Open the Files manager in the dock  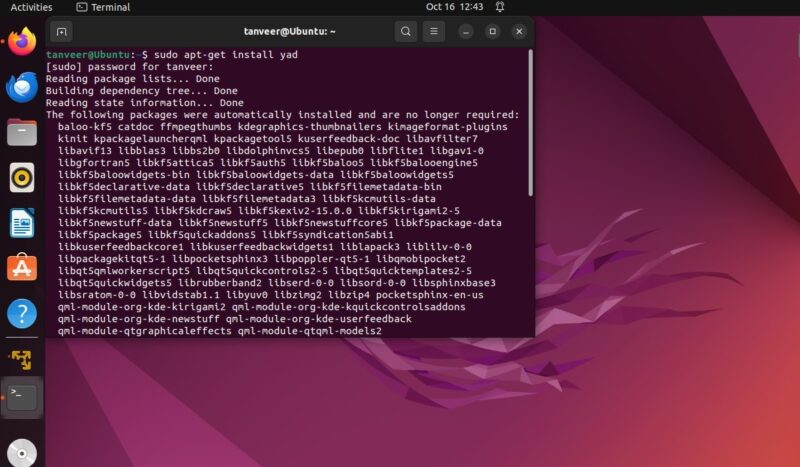(x=22, y=132)
